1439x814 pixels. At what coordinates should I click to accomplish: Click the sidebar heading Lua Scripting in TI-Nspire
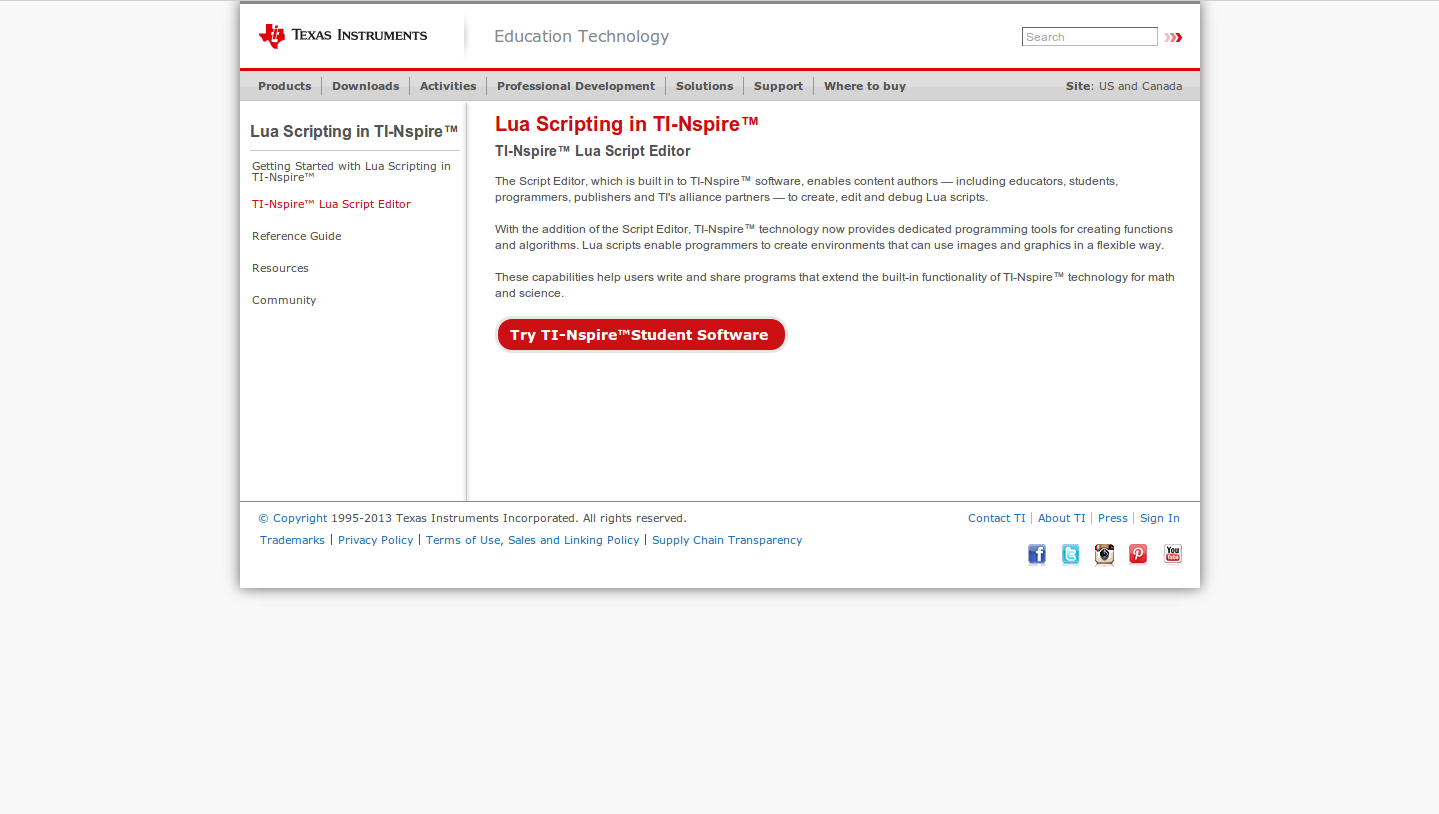[354, 131]
